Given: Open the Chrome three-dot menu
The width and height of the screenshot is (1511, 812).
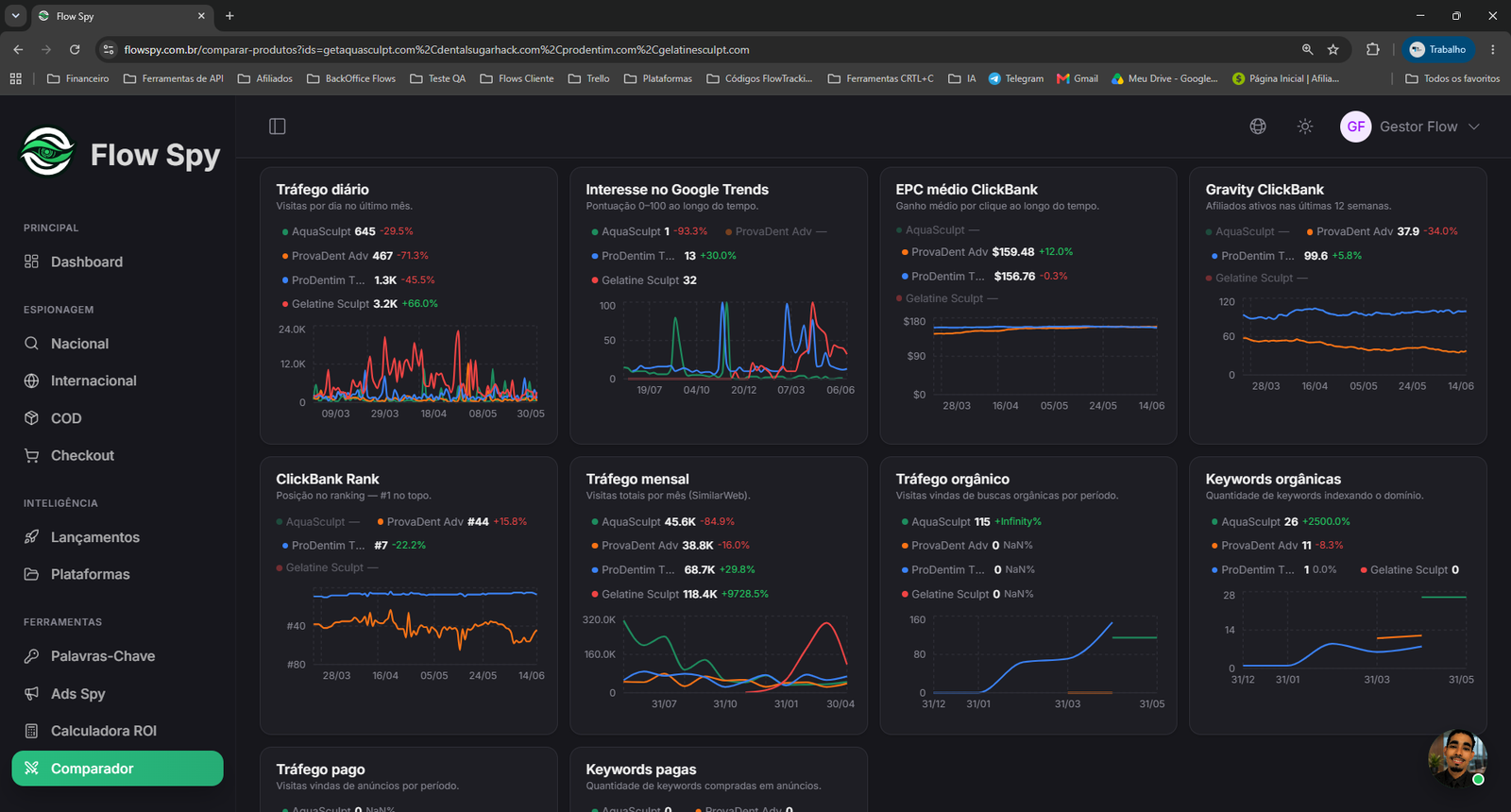Looking at the screenshot, I should click(1493, 49).
